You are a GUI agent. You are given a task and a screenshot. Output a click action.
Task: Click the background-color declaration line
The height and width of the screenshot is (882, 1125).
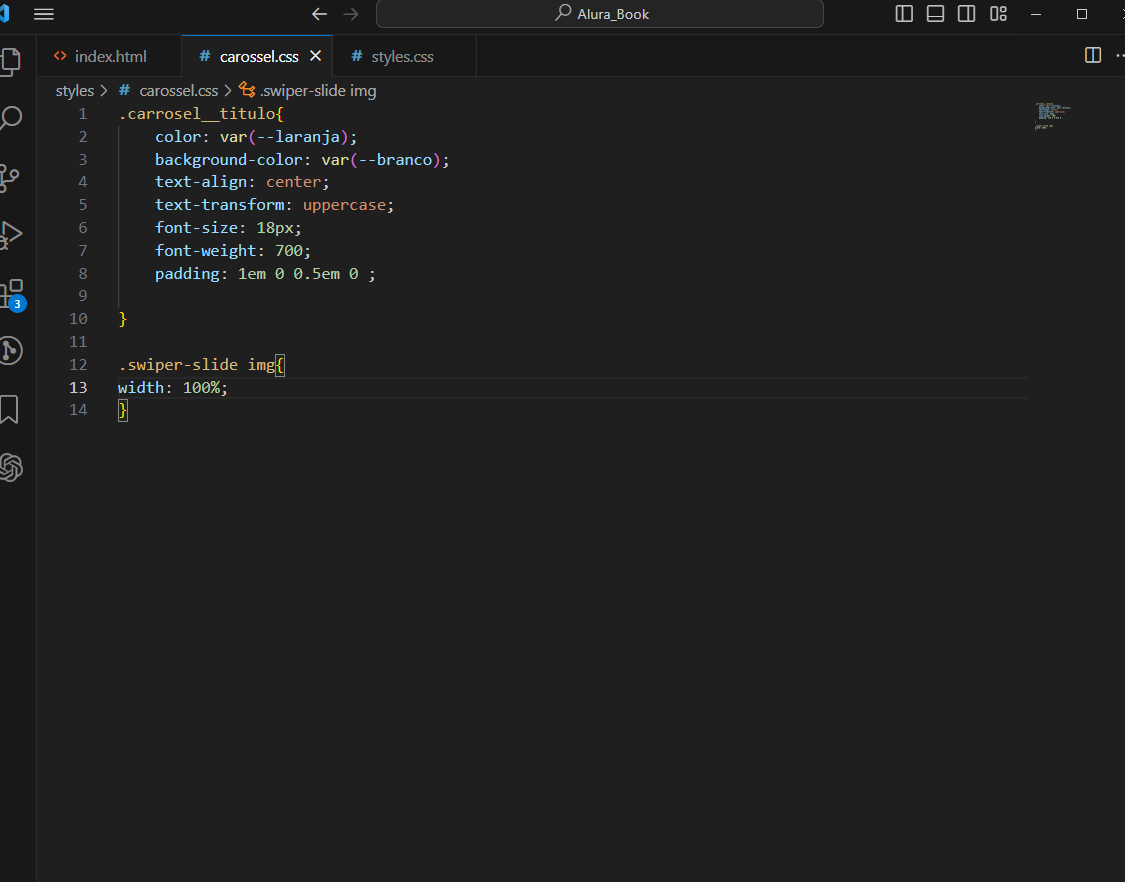(302, 159)
